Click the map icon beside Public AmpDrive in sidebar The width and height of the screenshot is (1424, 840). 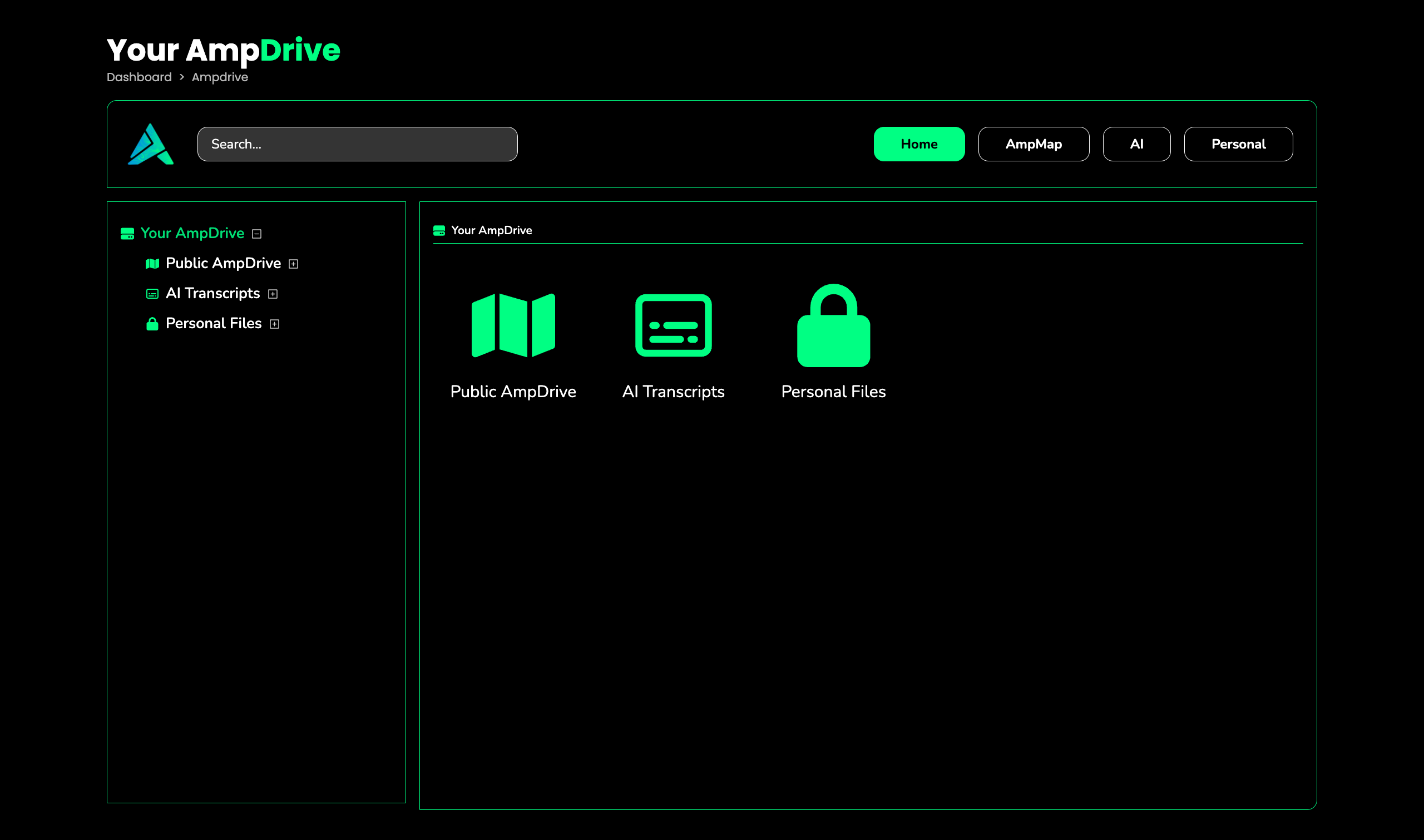click(152, 264)
